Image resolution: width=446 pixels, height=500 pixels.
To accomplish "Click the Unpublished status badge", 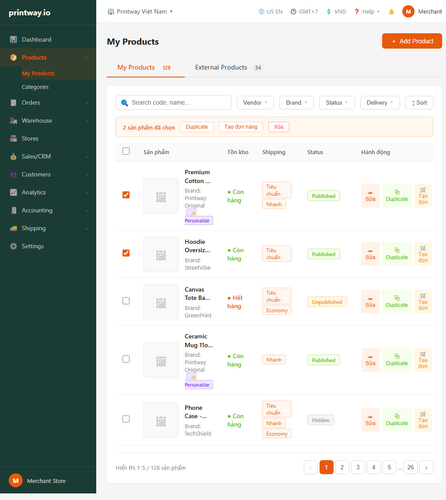I will (327, 302).
